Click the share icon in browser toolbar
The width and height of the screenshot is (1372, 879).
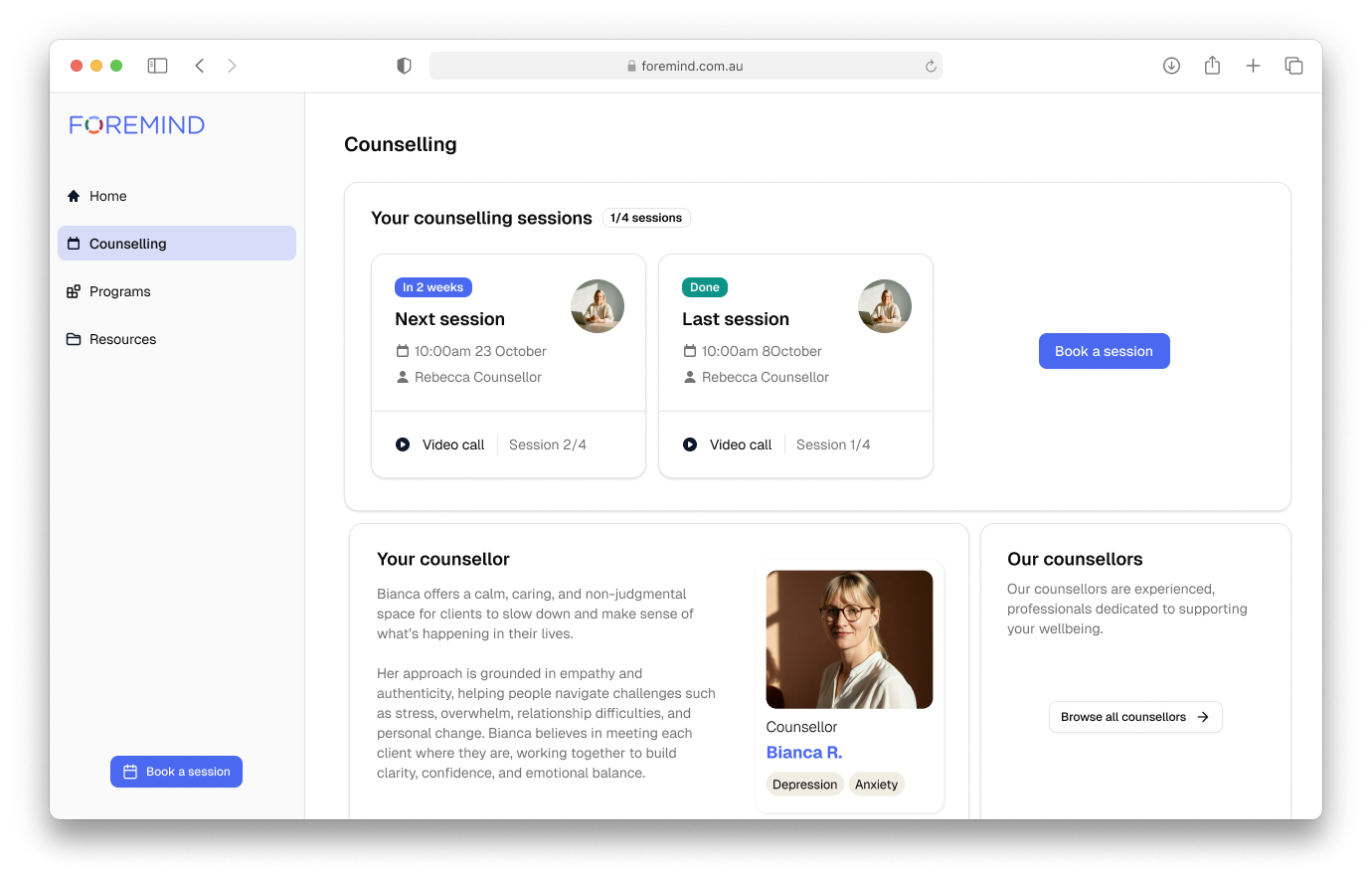[x=1212, y=66]
